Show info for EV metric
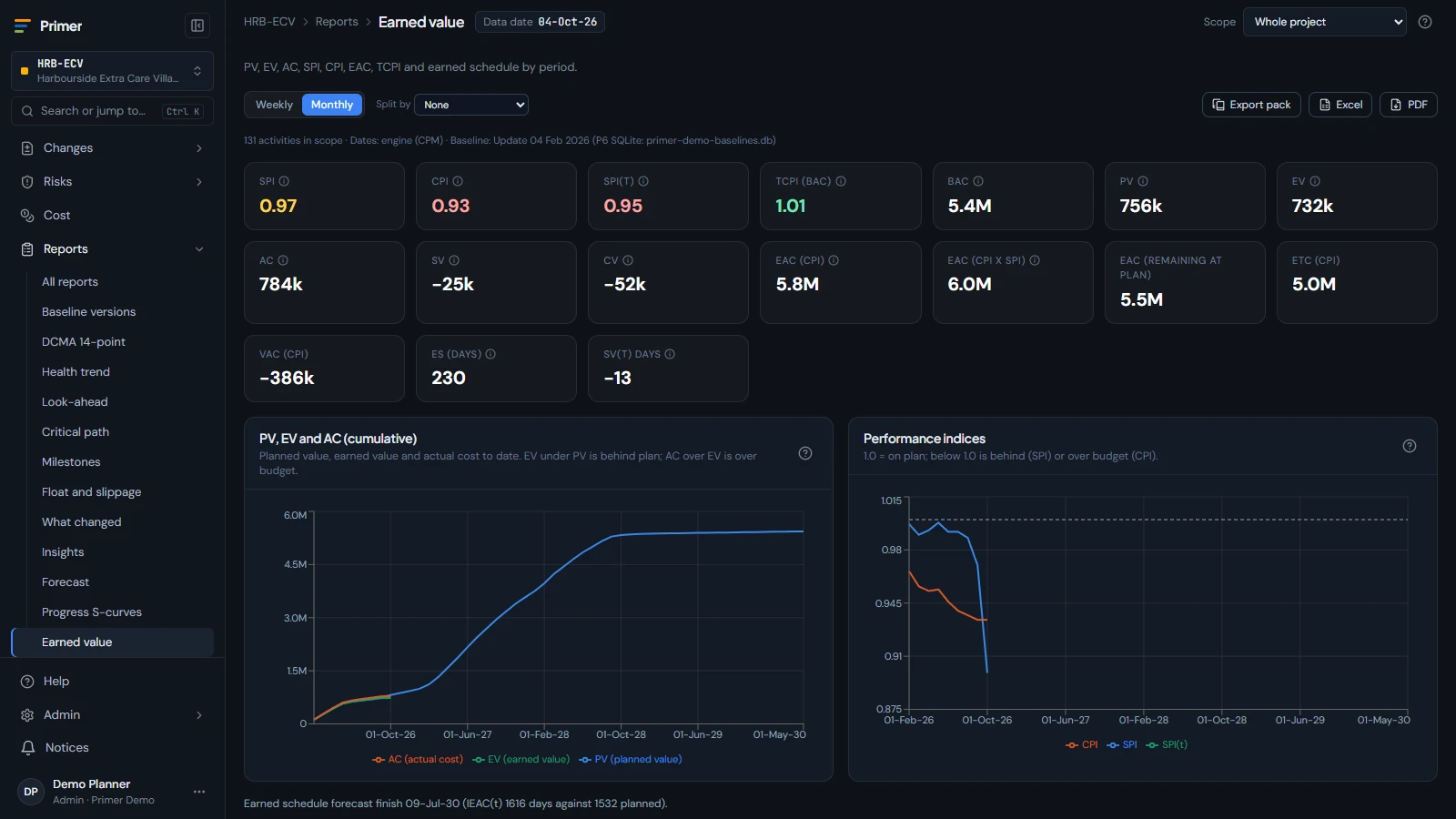The width and height of the screenshot is (1456, 819). pos(1315,181)
